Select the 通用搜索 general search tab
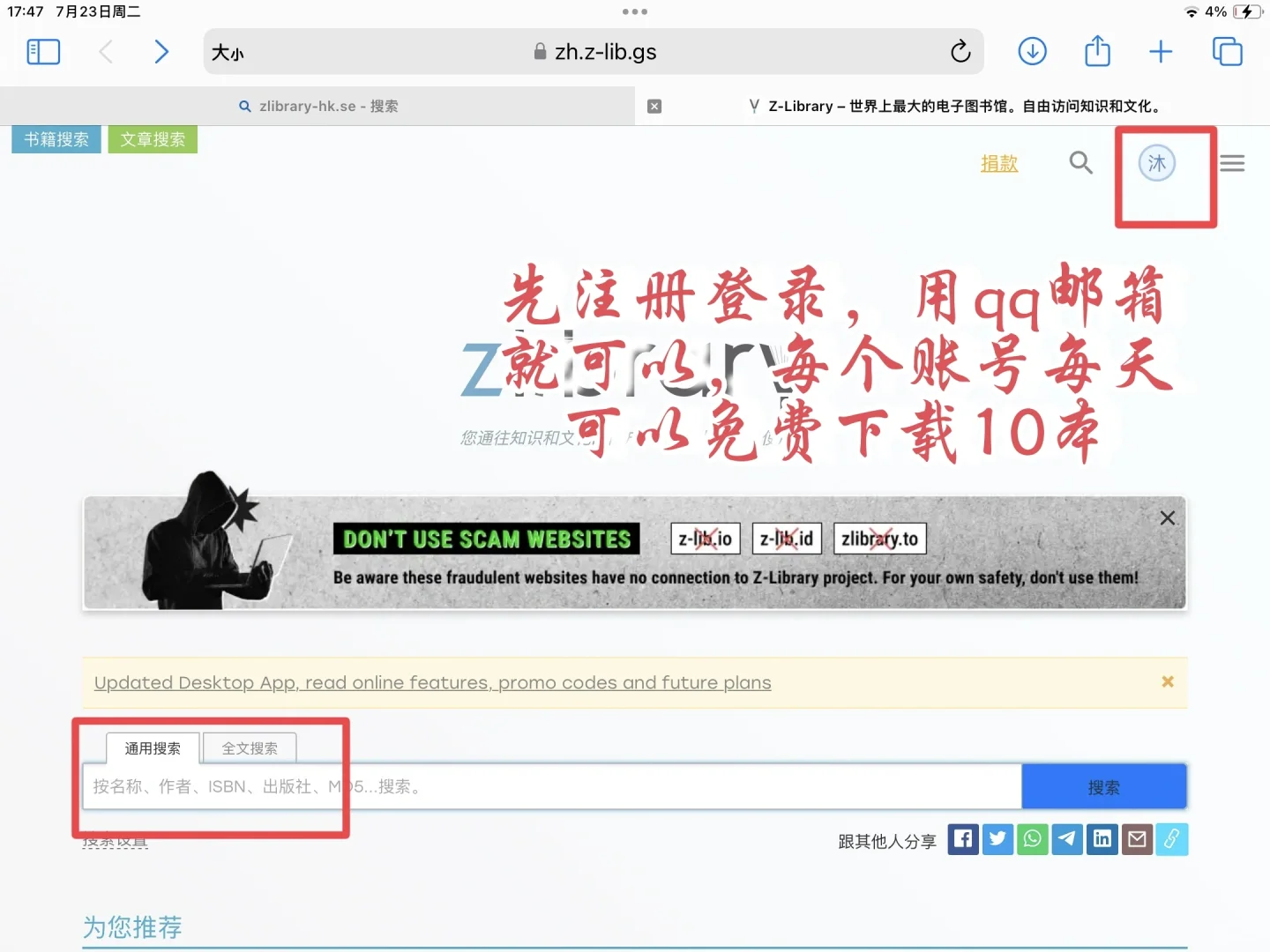The image size is (1270, 952). (x=153, y=748)
